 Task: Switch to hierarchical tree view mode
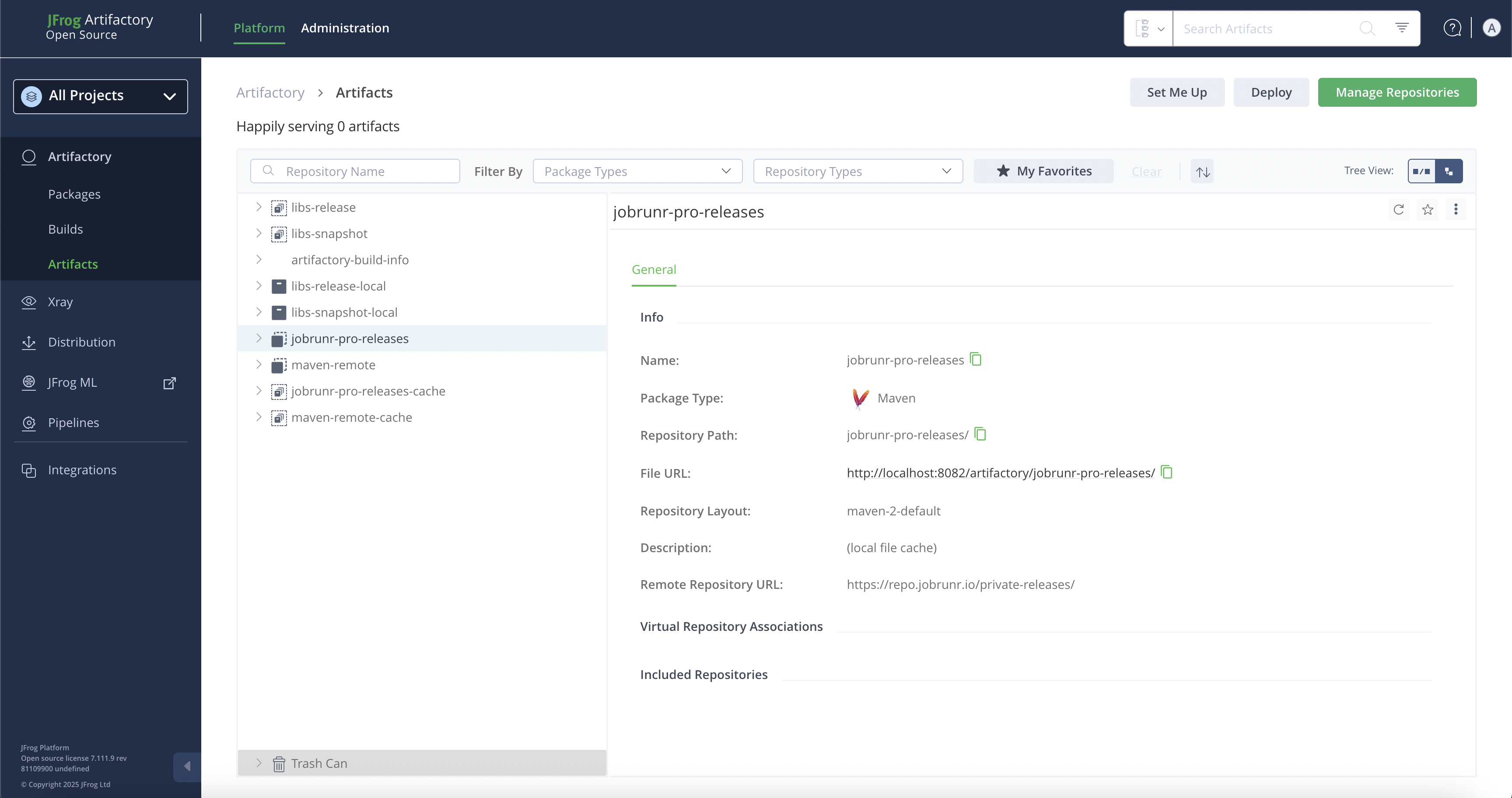click(1449, 171)
